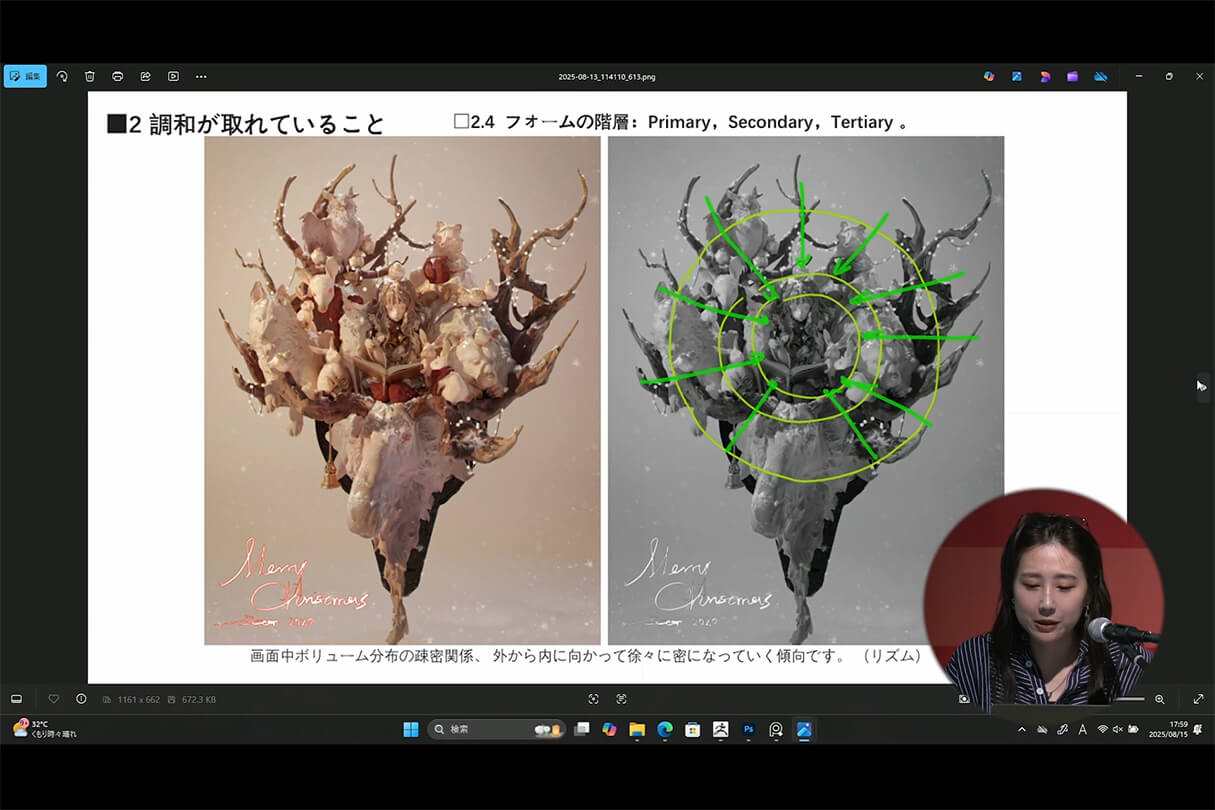The height and width of the screenshot is (810, 1215).
Task: Expand the hidden icons in the system tray
Action: tap(1022, 729)
